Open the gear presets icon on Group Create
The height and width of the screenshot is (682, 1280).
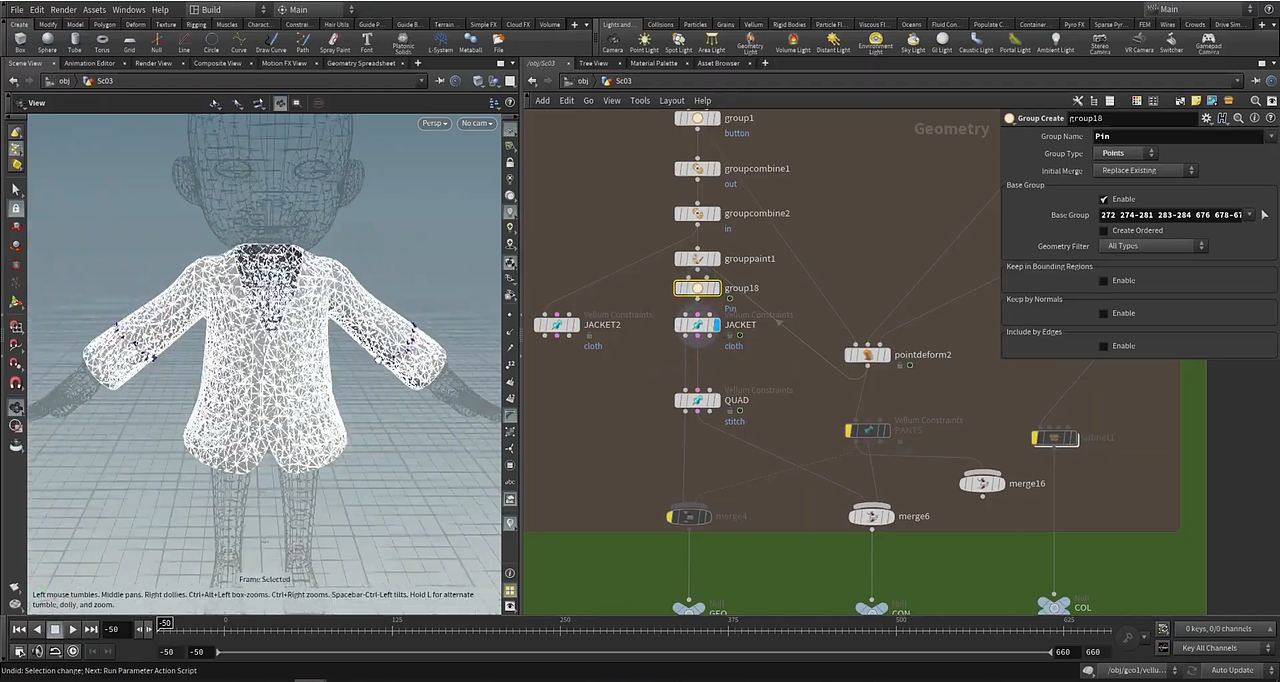pyautogui.click(x=1206, y=118)
